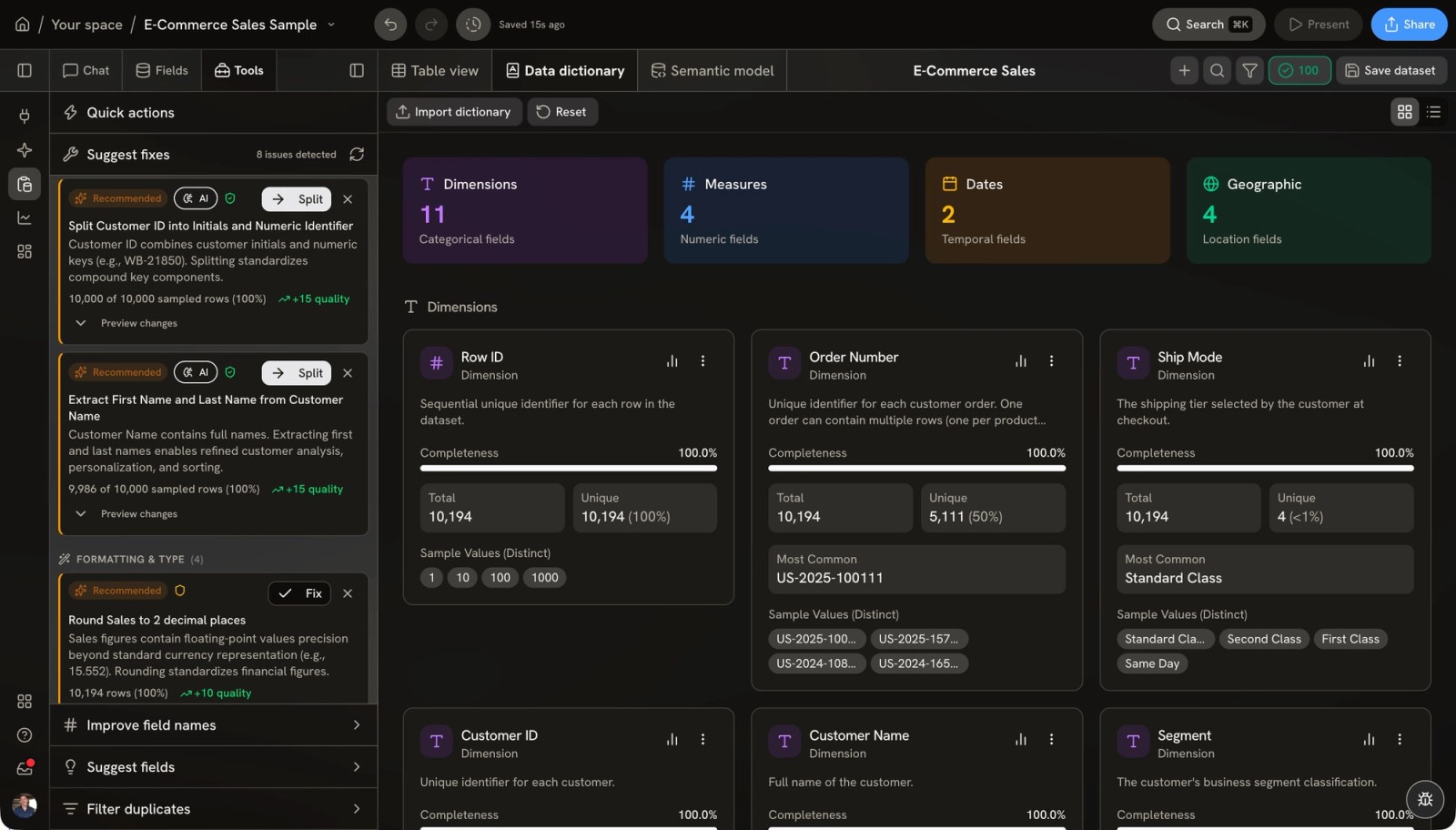The width and height of the screenshot is (1456, 830).
Task: Open Row ID more options menu
Action: pyautogui.click(x=703, y=361)
